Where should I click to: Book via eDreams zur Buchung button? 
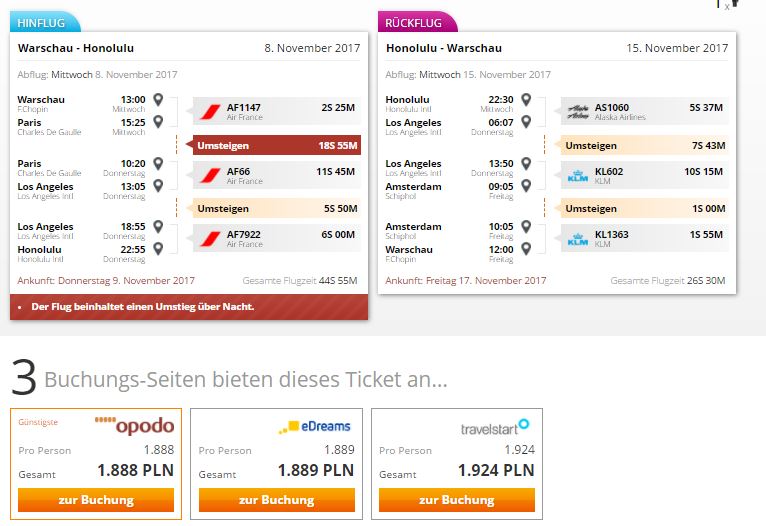277,500
